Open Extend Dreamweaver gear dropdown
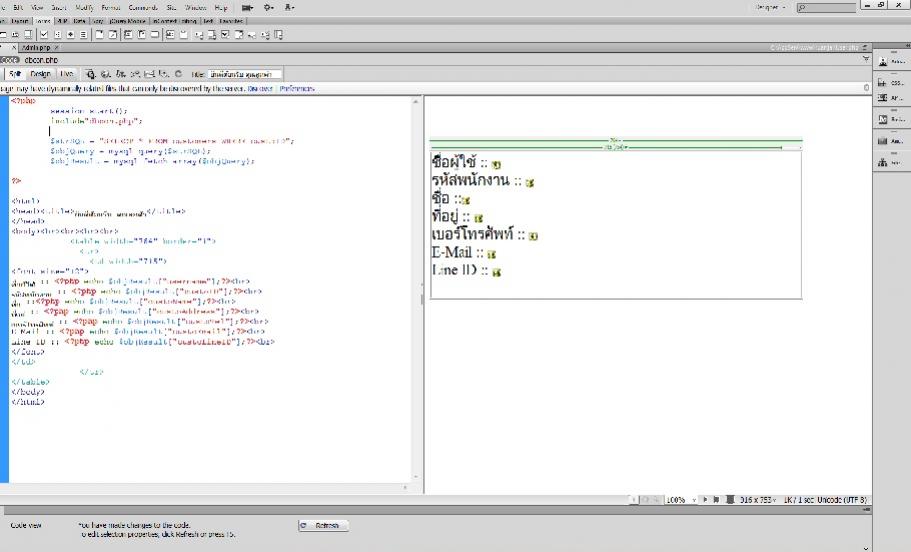Image resolution: width=911 pixels, height=552 pixels. [x=268, y=8]
